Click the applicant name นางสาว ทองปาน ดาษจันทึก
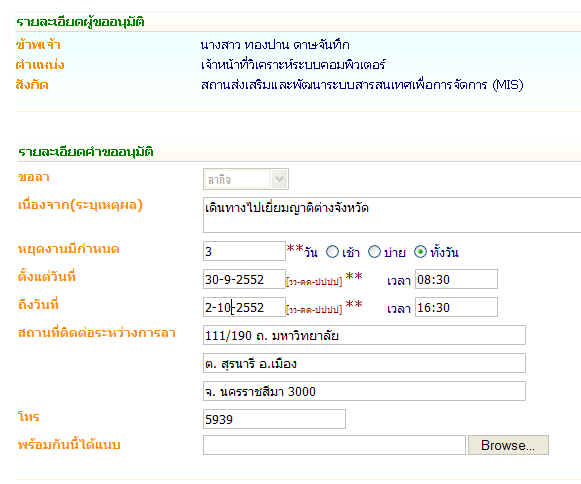 (x=275, y=45)
